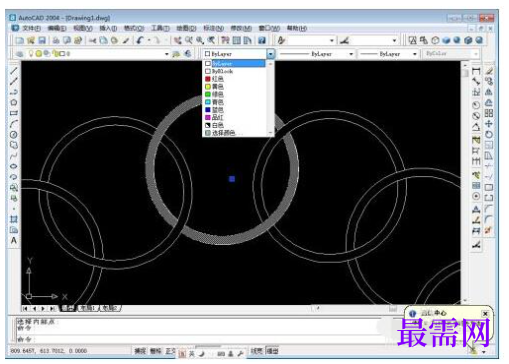
Task: Open the lineweight ByLayer dropdown
Action: tap(415, 54)
